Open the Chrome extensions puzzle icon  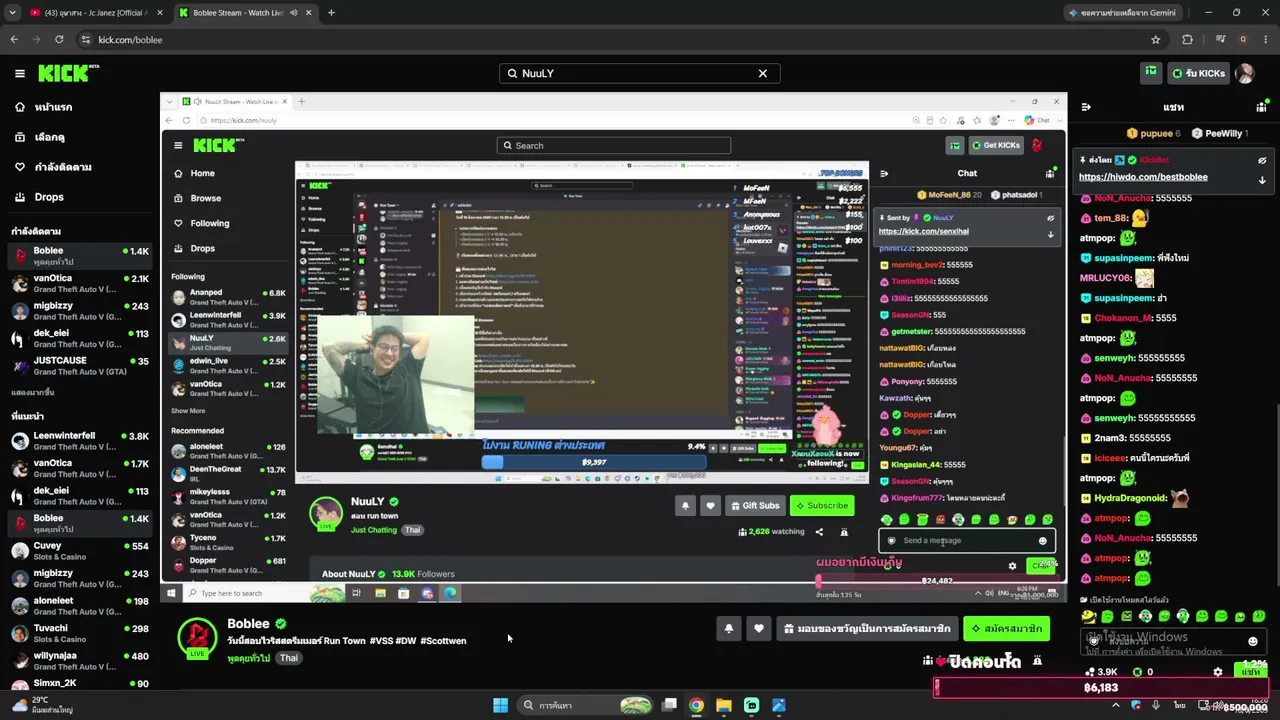(1188, 39)
